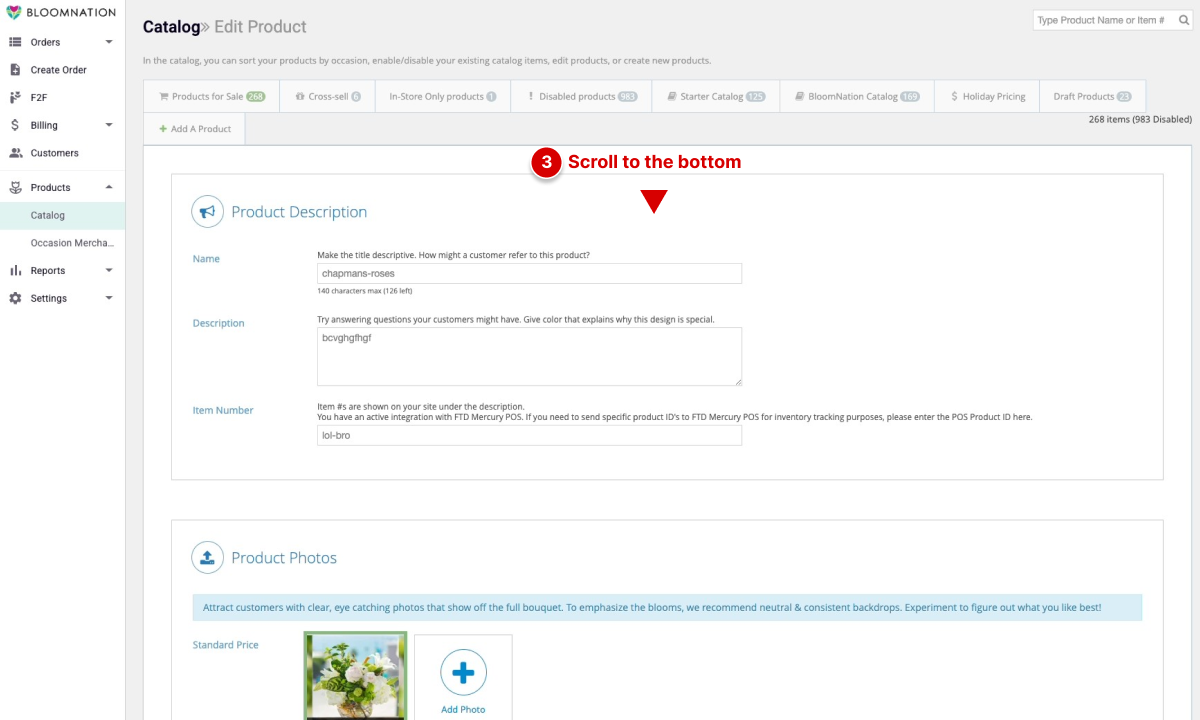Click the Customers people icon
This screenshot has width=1200, height=720.
[15, 153]
